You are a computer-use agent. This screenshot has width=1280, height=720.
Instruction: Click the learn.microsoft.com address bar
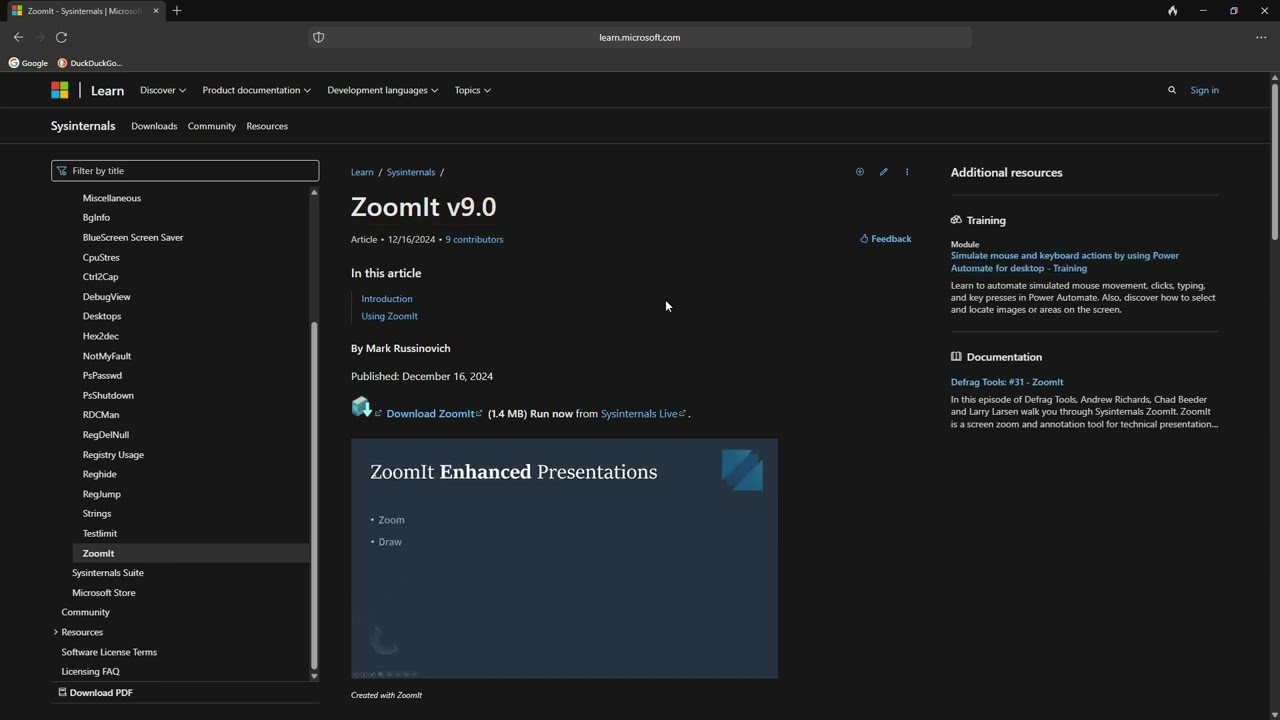pos(640,37)
